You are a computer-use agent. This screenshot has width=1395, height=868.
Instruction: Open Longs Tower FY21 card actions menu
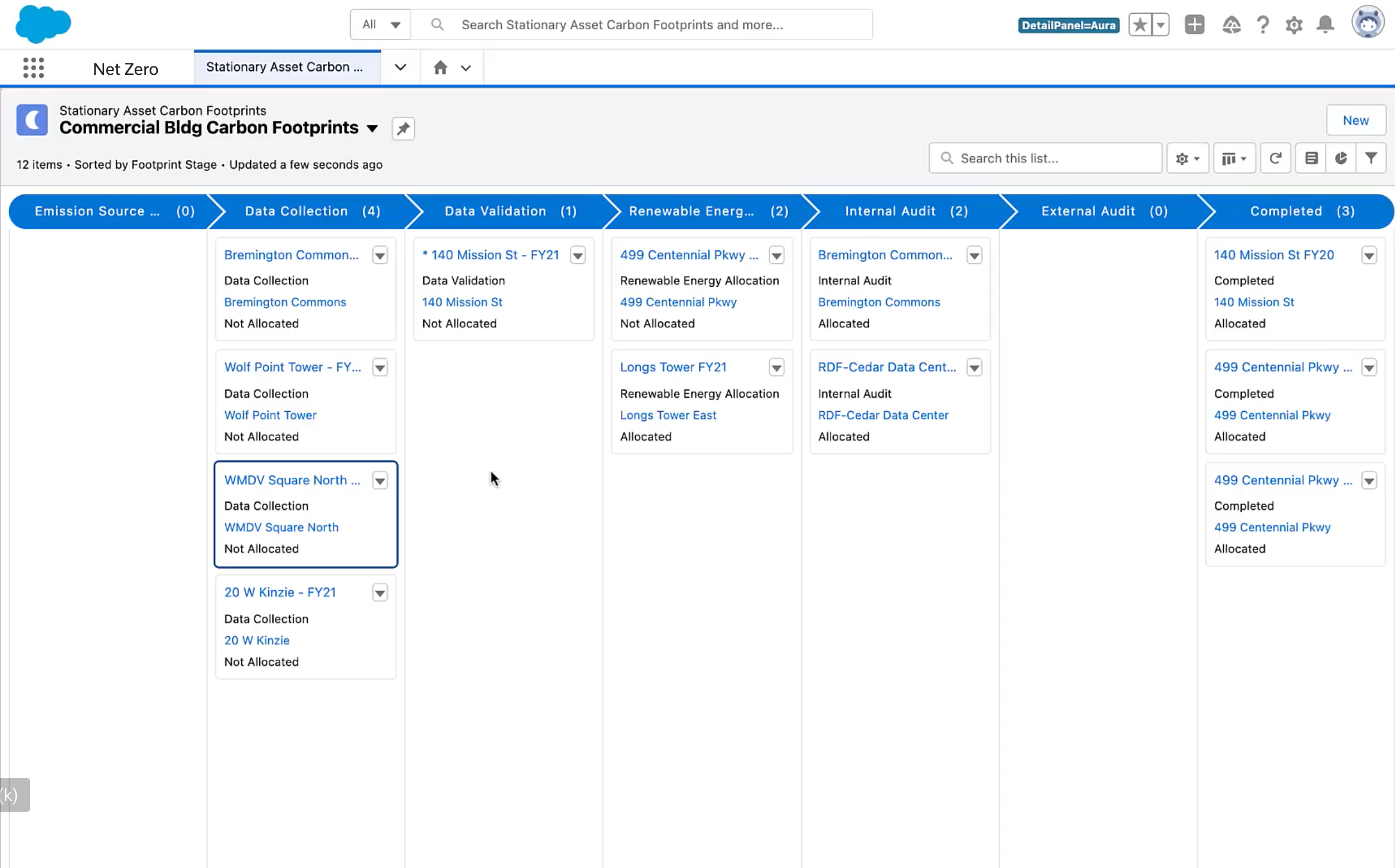pyautogui.click(x=777, y=368)
